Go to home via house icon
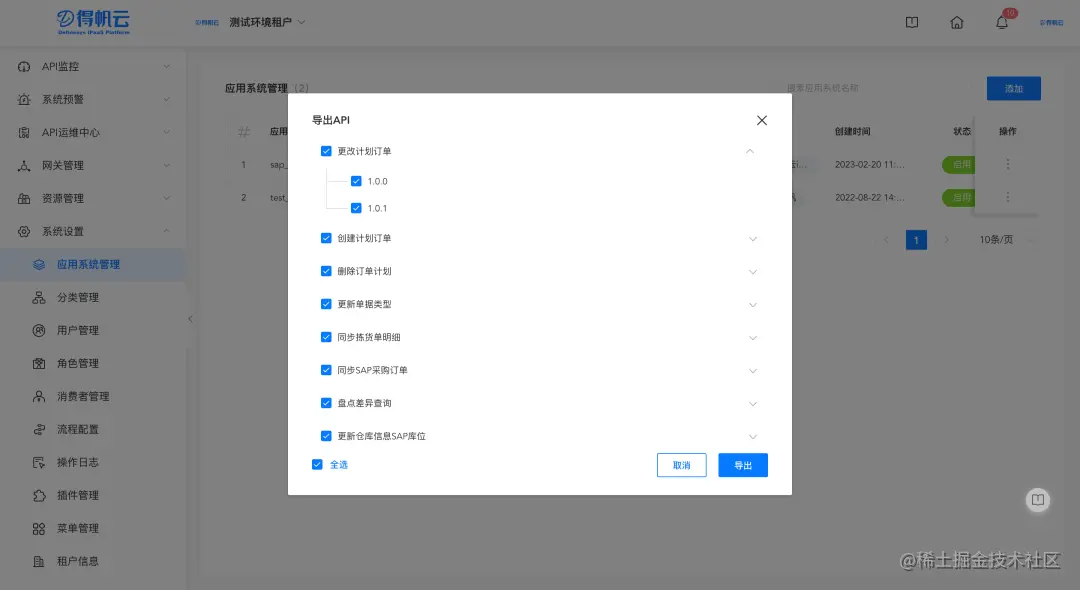Image resolution: width=1080 pixels, height=590 pixels. 957,22
